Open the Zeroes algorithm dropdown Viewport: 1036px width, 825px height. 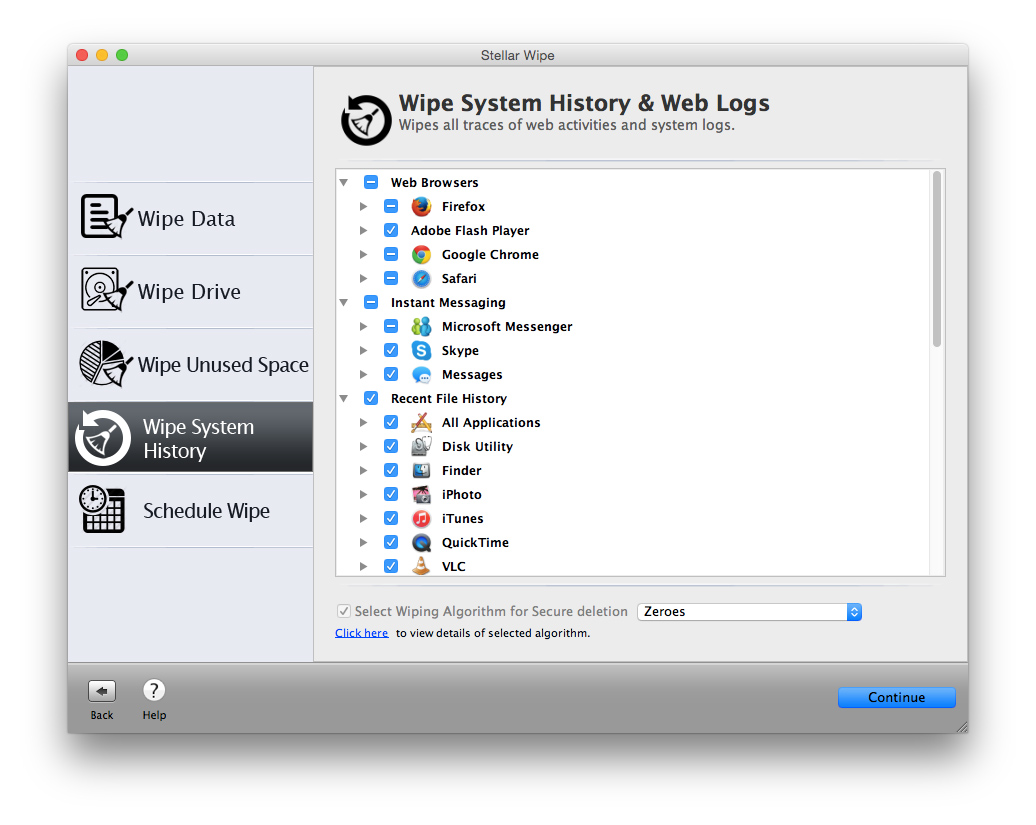pos(749,612)
